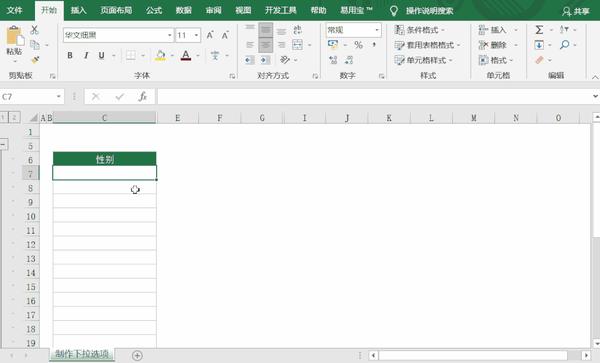Toggle underline formatting
Image resolution: width=600 pixels, height=363 pixels.
tap(101, 55)
